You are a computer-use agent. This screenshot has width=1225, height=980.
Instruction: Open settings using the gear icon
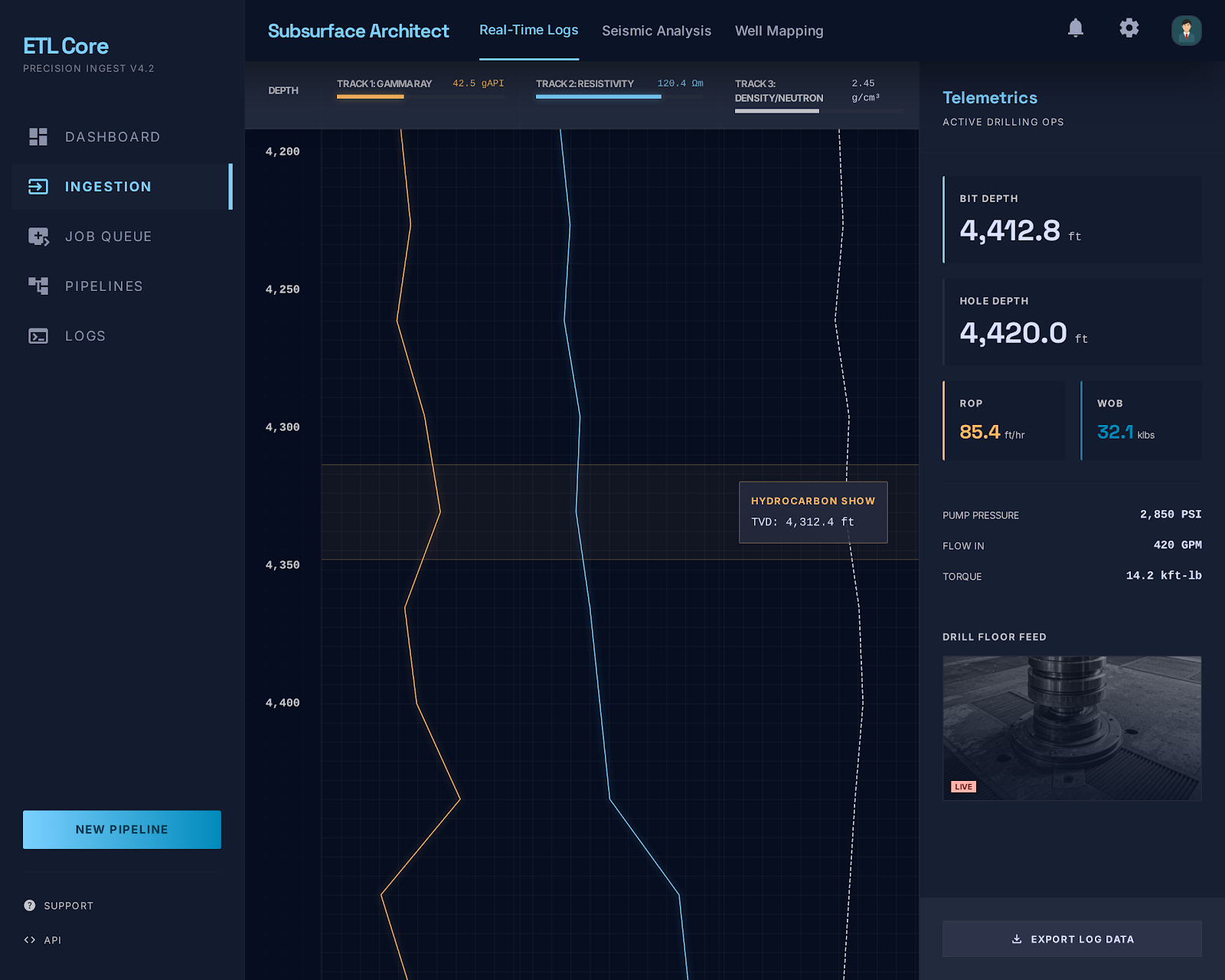(1129, 28)
